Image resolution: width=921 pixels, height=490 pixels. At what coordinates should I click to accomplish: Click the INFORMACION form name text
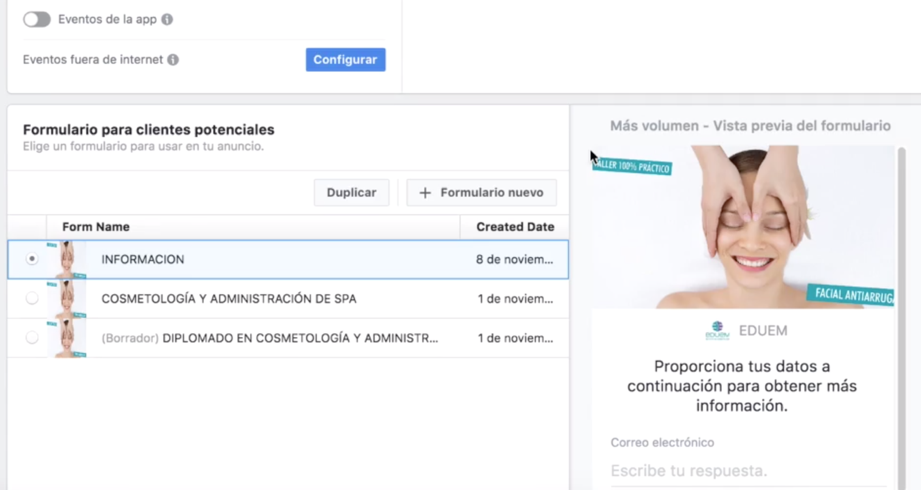pos(143,259)
